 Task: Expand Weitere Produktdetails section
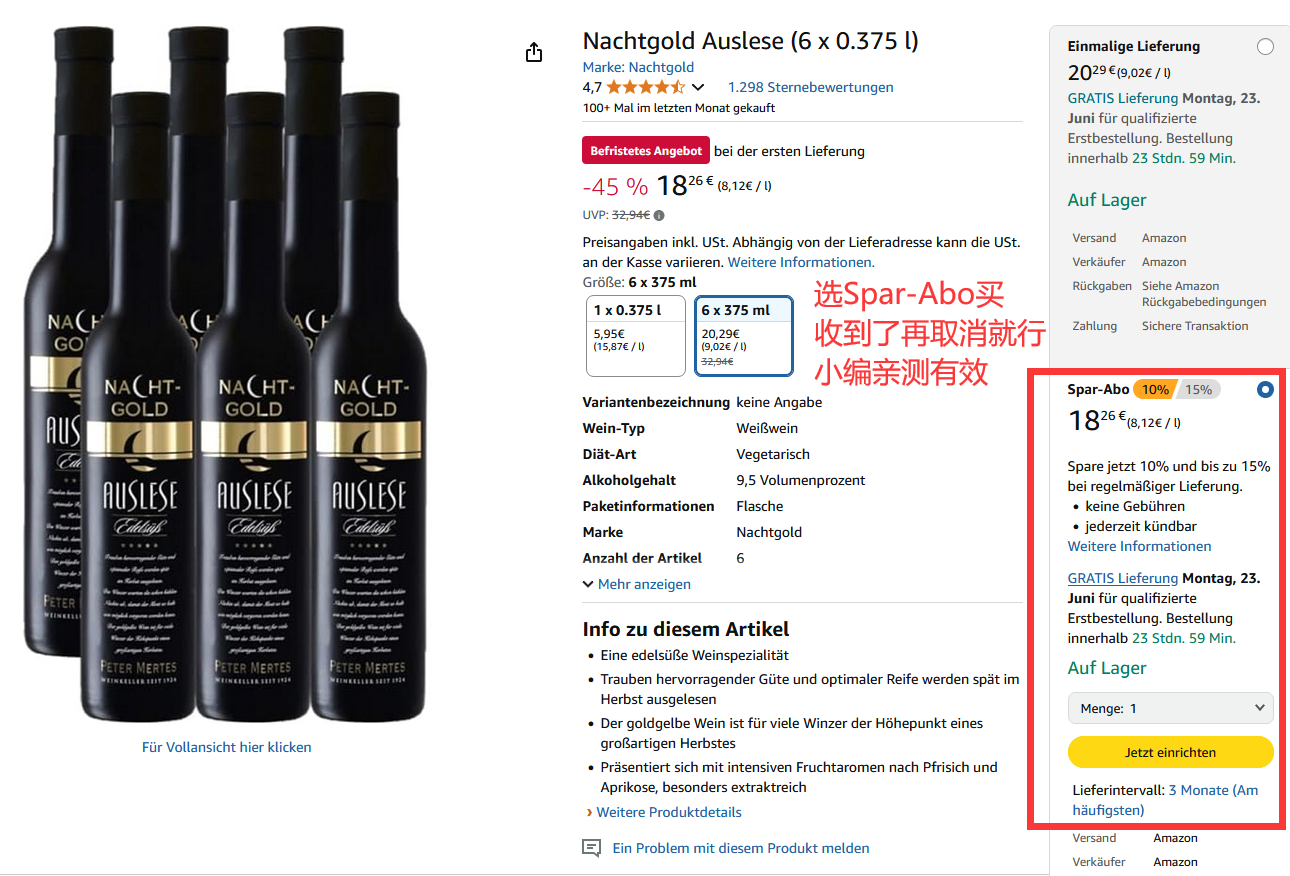pyautogui.click(x=664, y=812)
